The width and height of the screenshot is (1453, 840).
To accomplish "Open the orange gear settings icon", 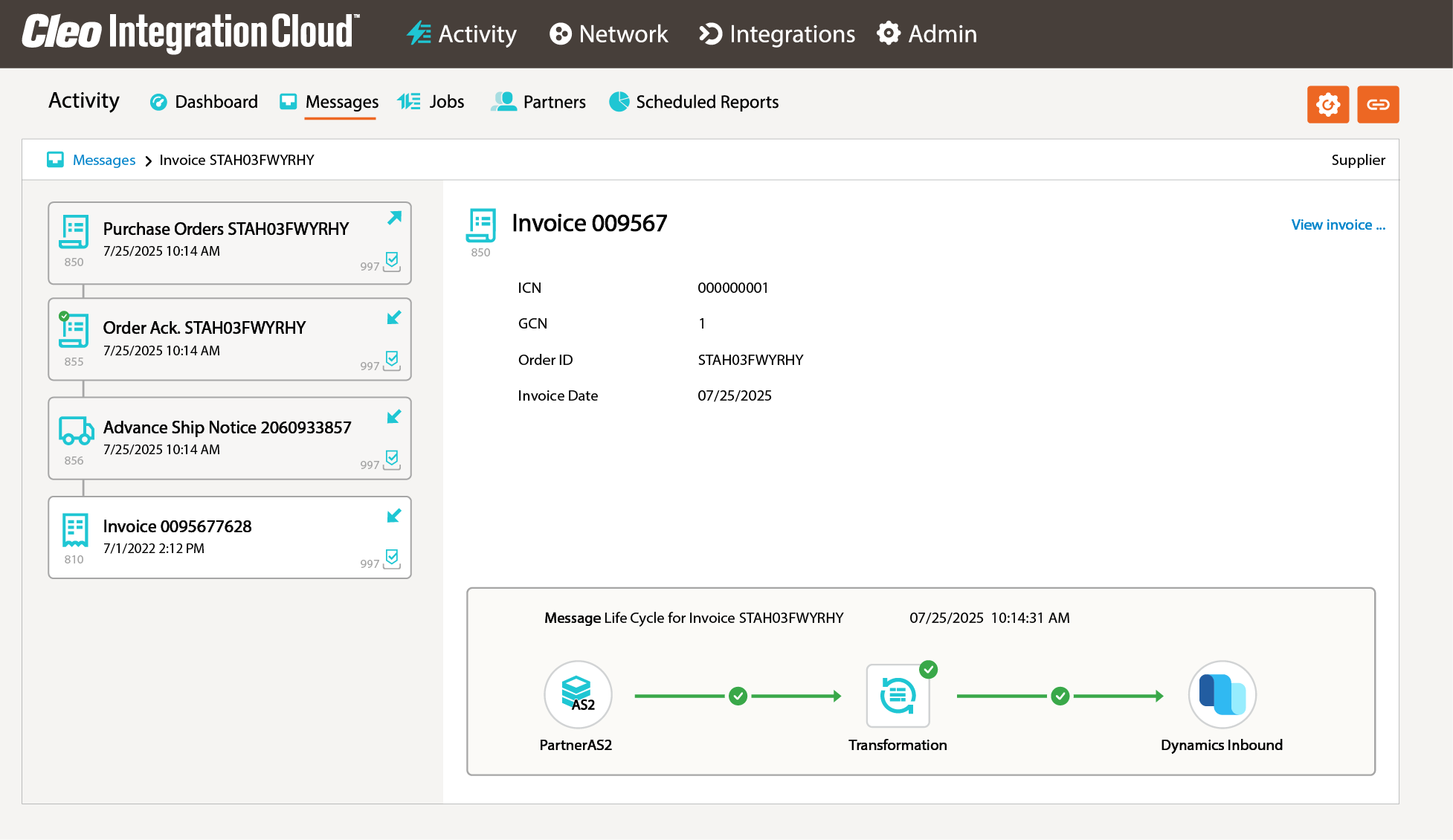I will 1328,104.
